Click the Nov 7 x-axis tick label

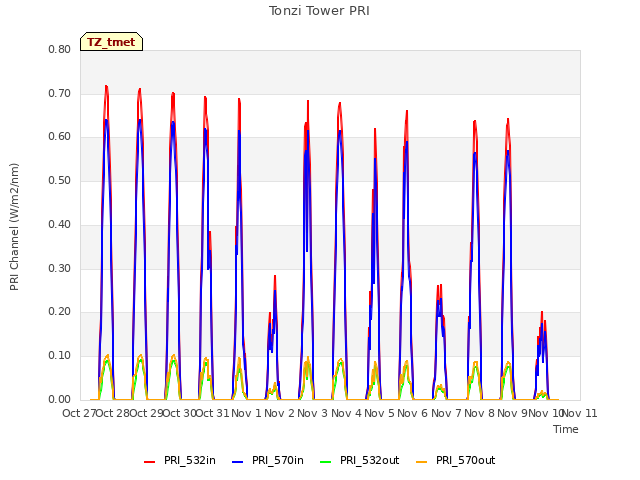click(x=446, y=413)
